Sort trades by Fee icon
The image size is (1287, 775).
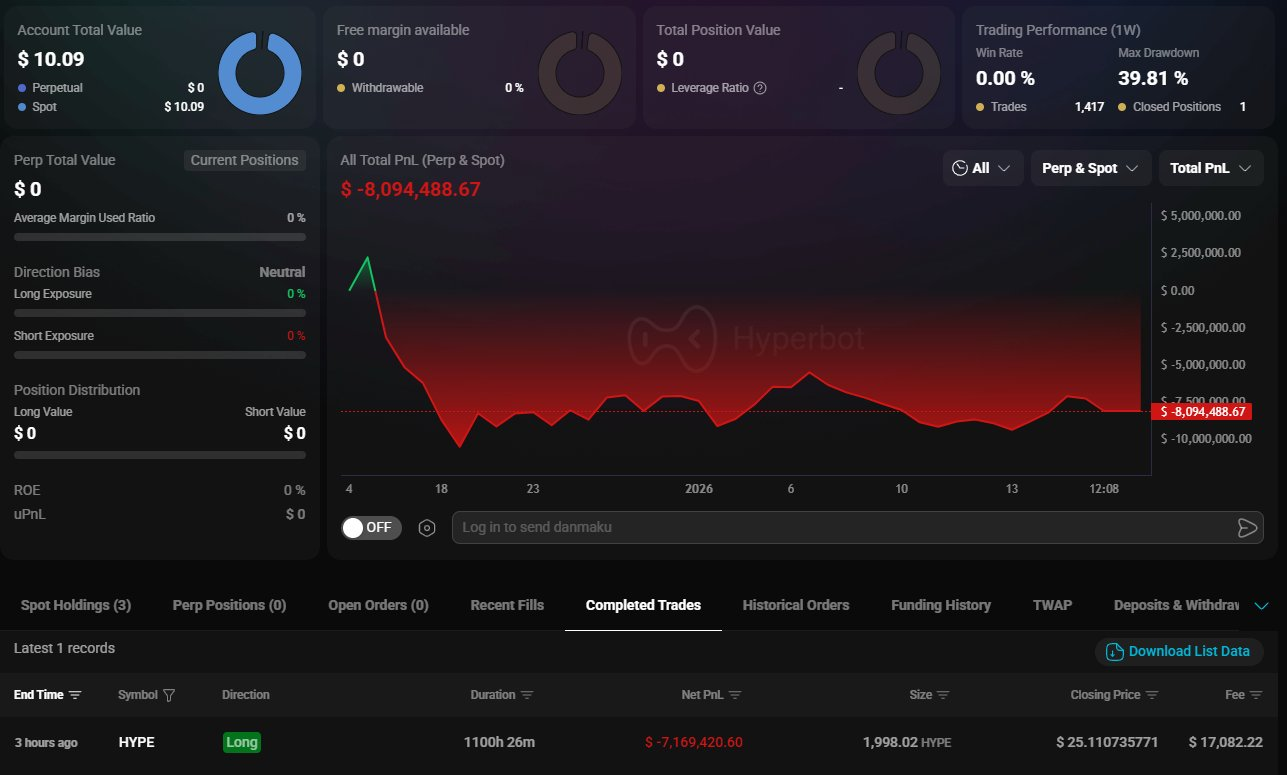(1256, 695)
